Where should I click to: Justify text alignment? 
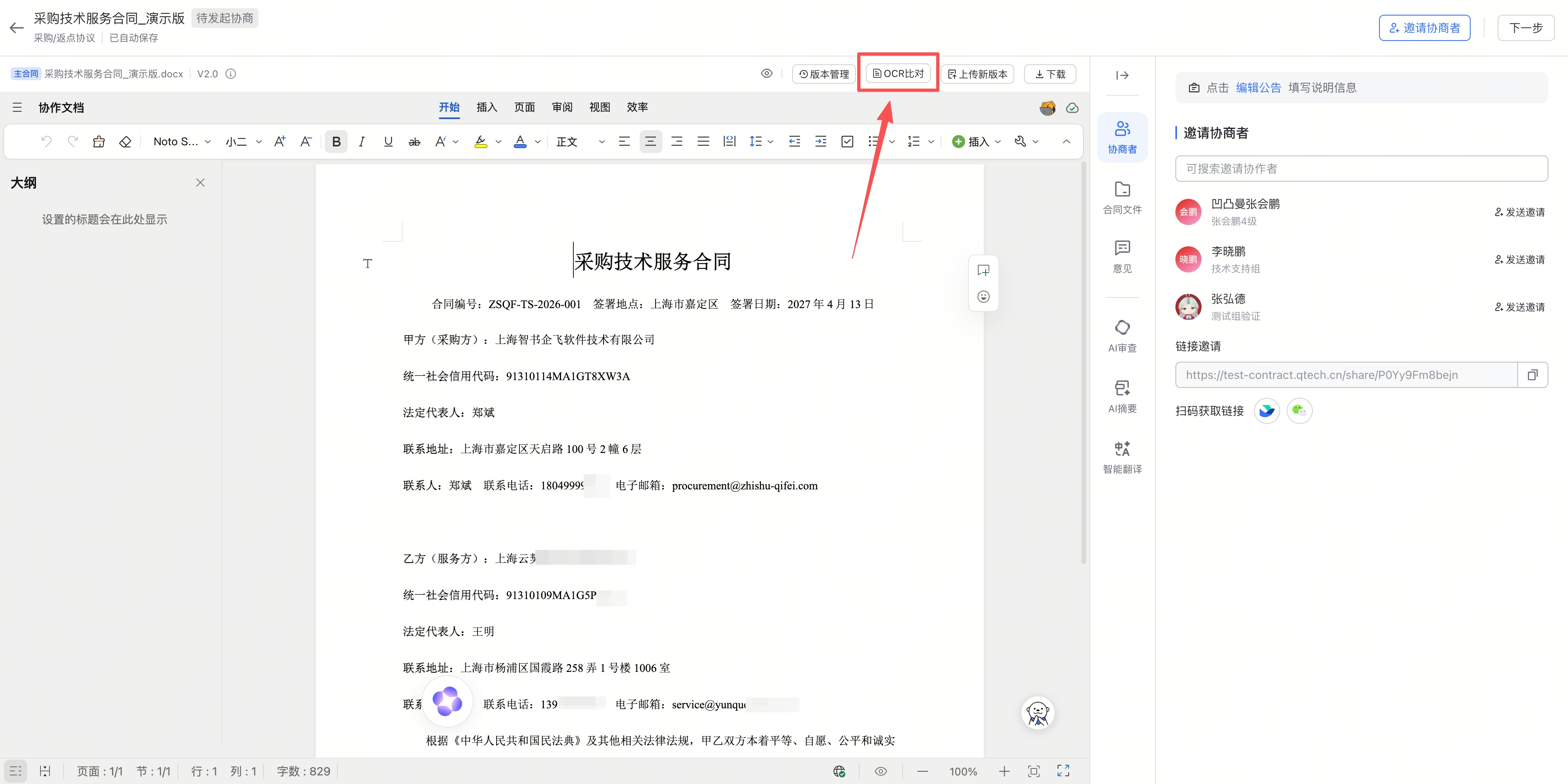[x=703, y=142]
